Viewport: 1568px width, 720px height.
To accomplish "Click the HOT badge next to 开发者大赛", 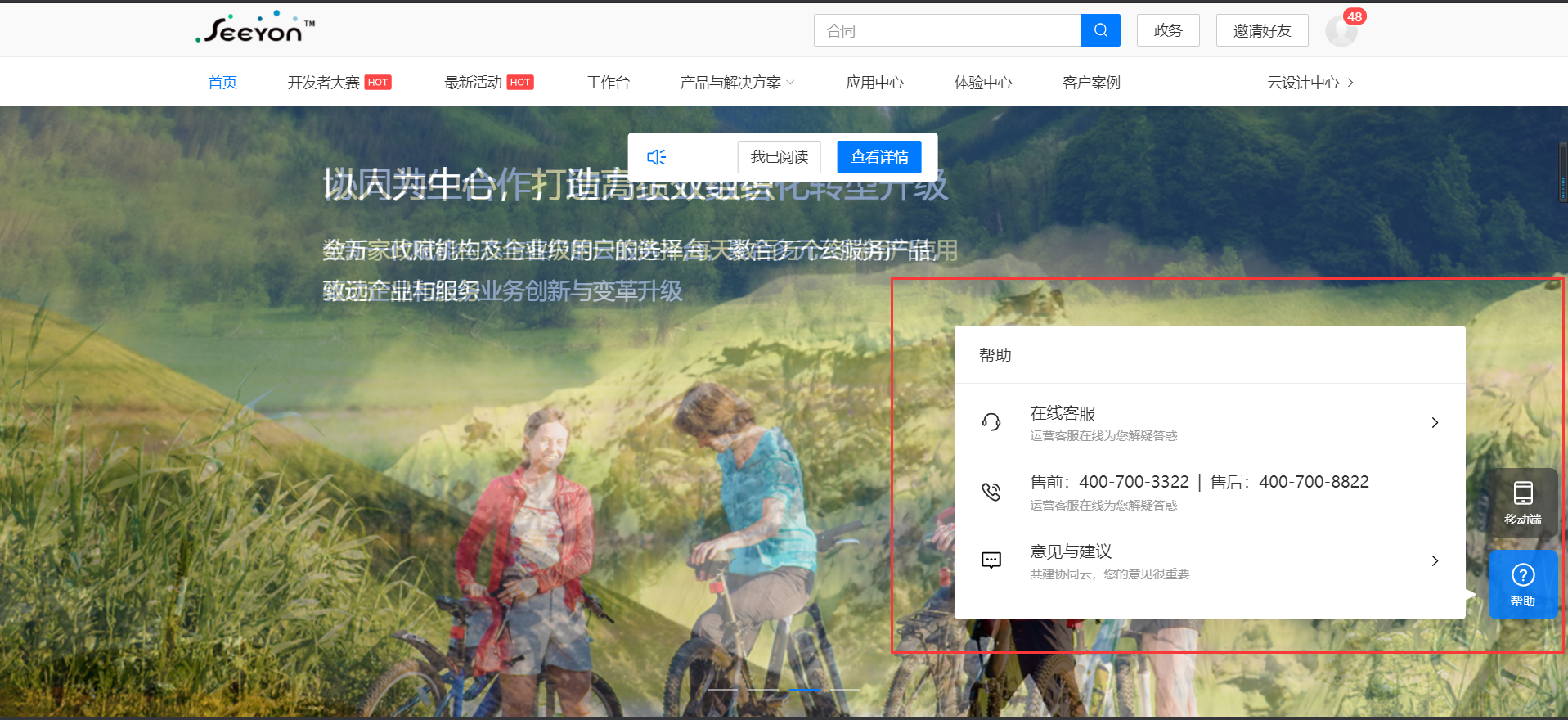I will 378,83.
